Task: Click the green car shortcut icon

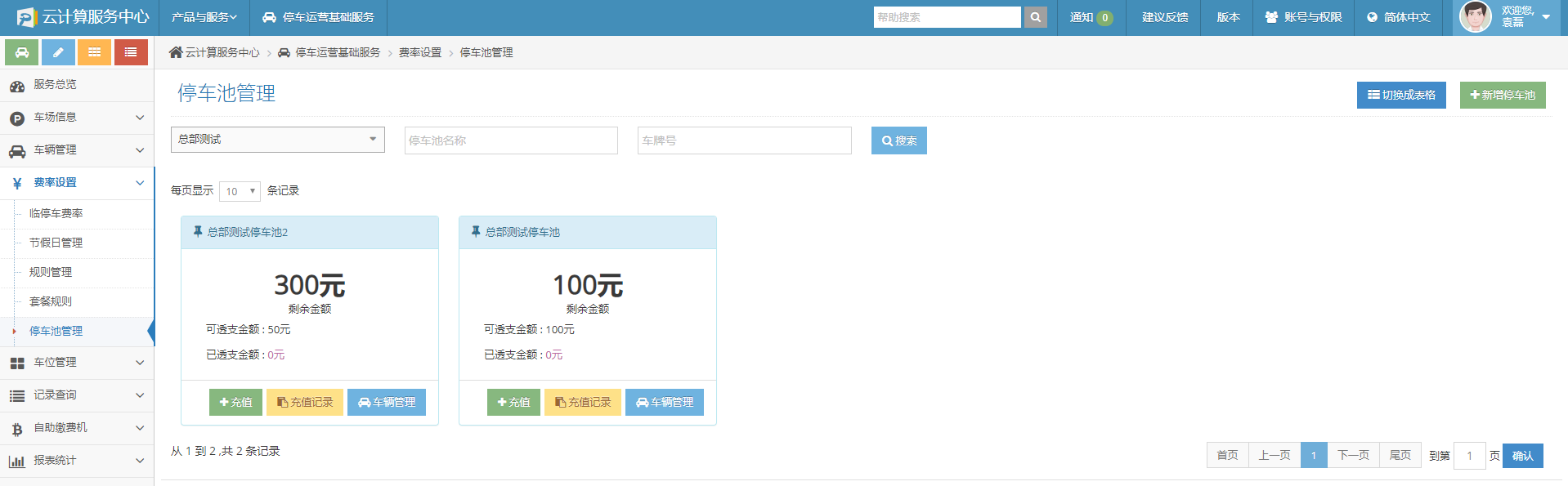Action: click(22, 52)
